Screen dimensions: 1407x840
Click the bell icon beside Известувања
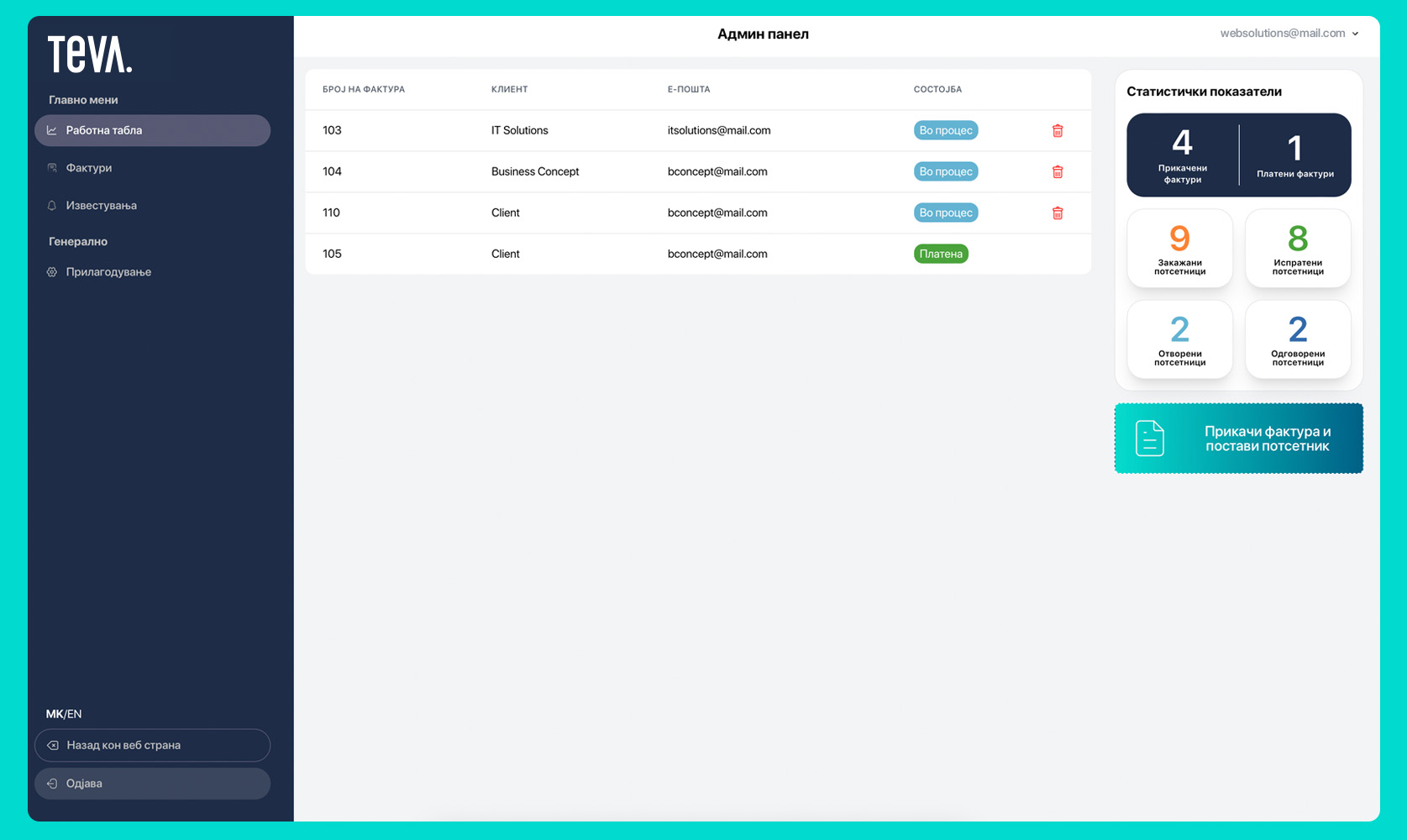(x=52, y=206)
